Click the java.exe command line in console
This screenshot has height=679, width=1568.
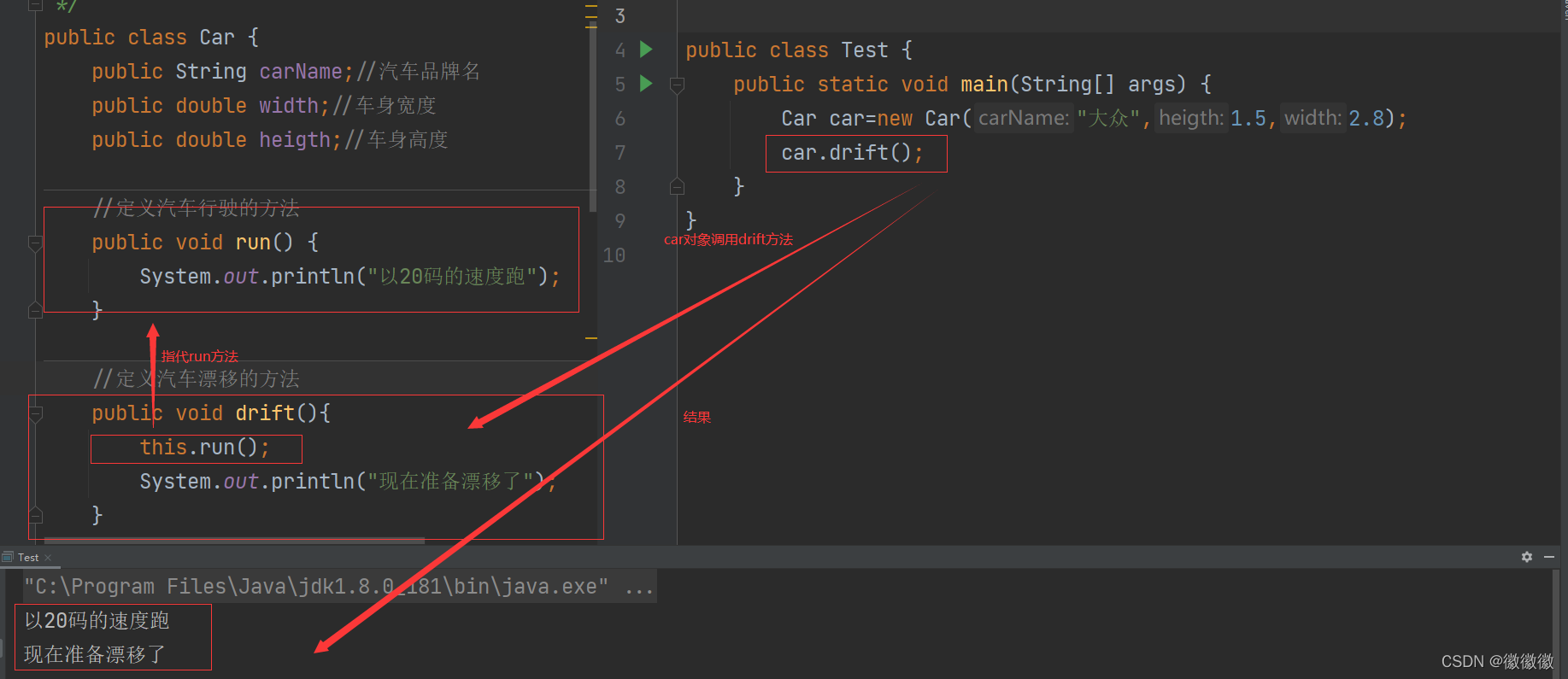click(339, 587)
